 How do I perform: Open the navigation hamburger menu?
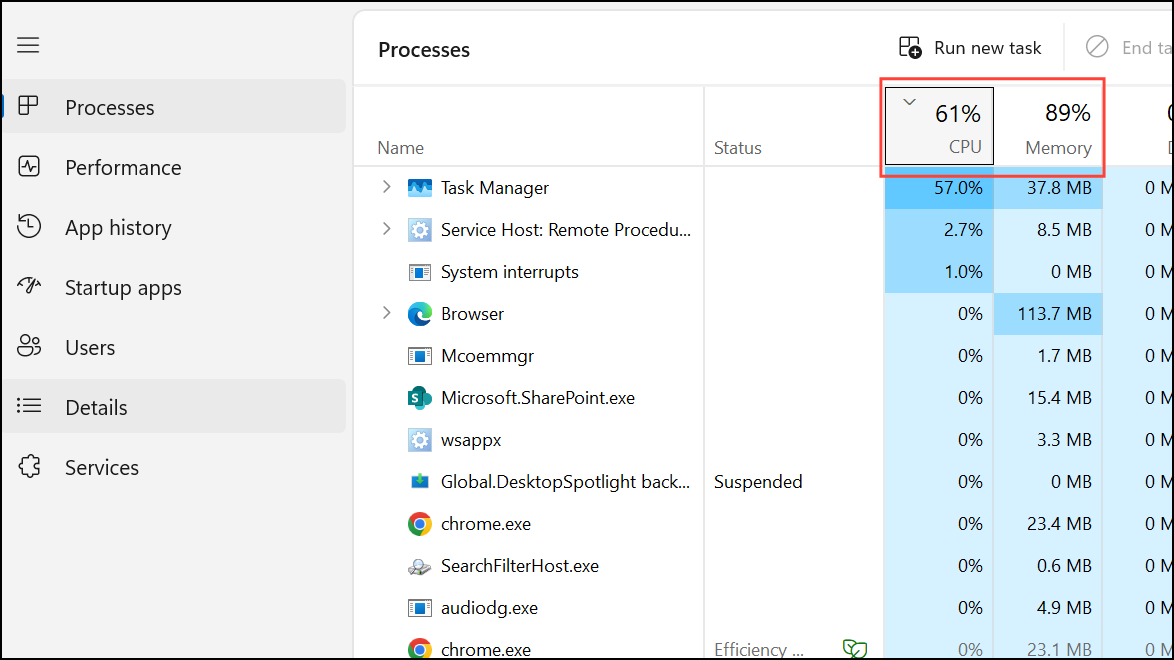pyautogui.click(x=27, y=44)
